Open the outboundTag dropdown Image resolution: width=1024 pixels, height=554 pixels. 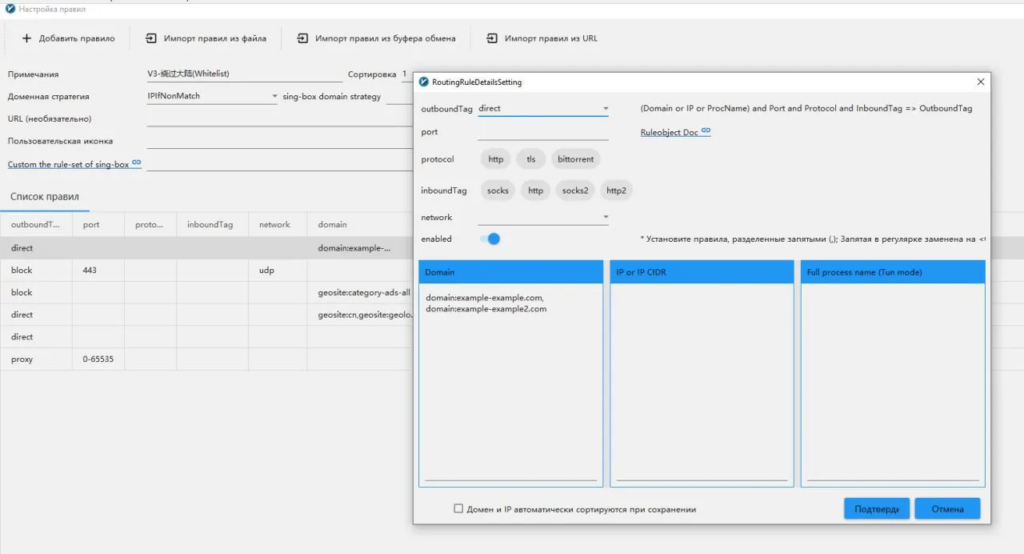(604, 108)
